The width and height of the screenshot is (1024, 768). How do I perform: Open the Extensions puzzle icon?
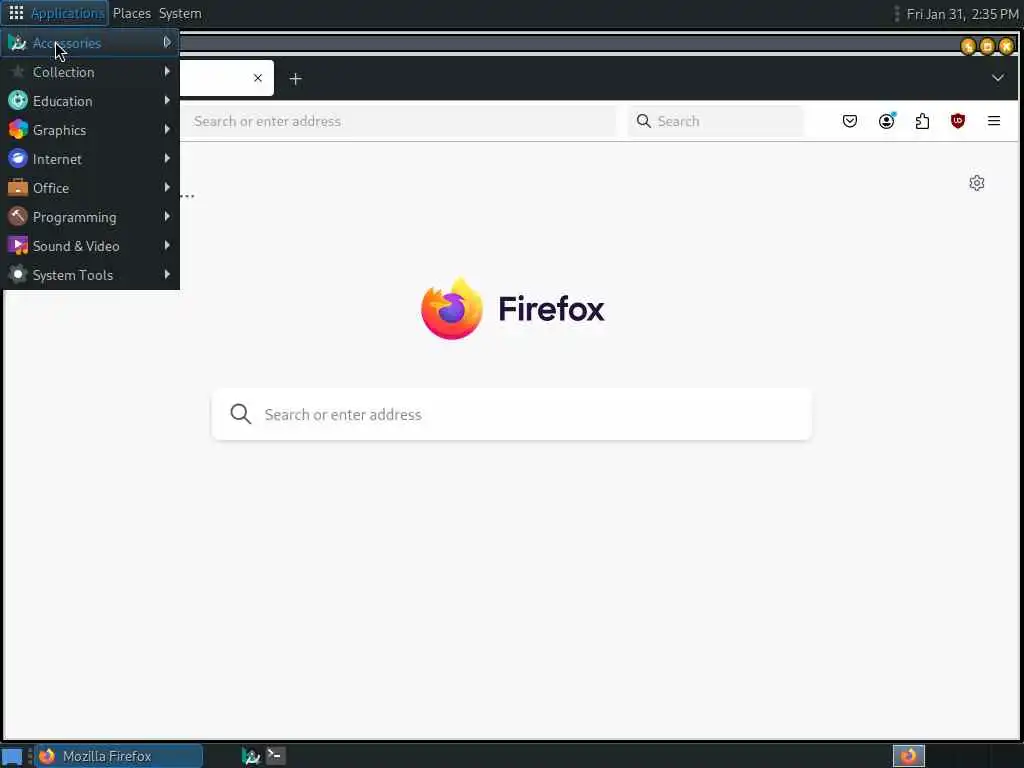coord(922,121)
